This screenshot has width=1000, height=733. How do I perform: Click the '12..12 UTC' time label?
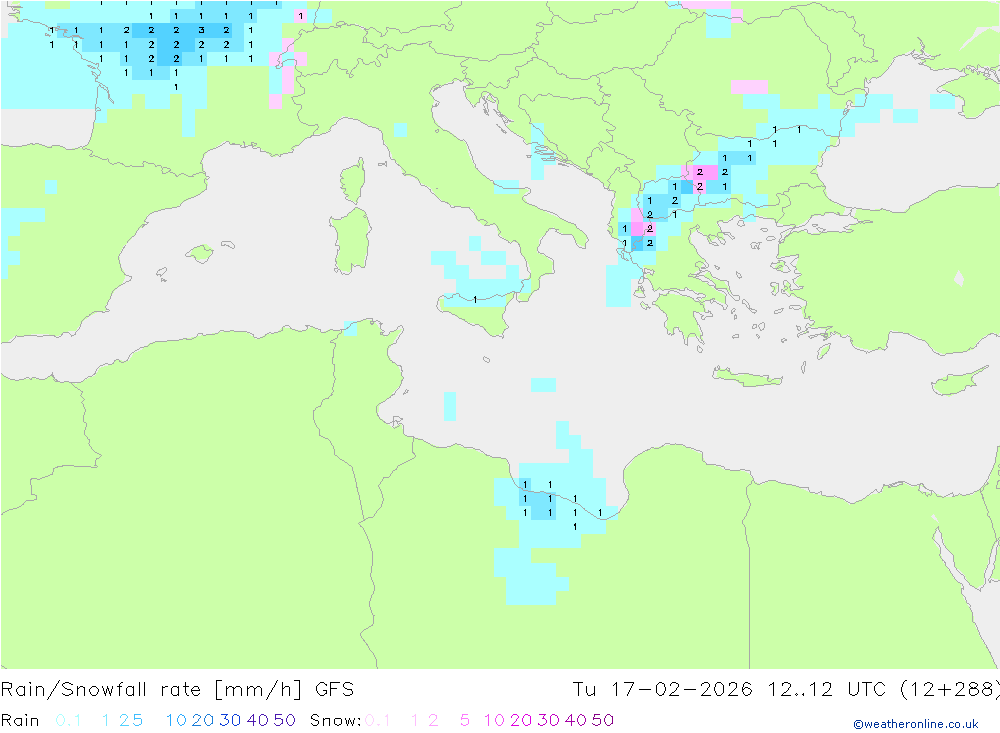pos(827,690)
